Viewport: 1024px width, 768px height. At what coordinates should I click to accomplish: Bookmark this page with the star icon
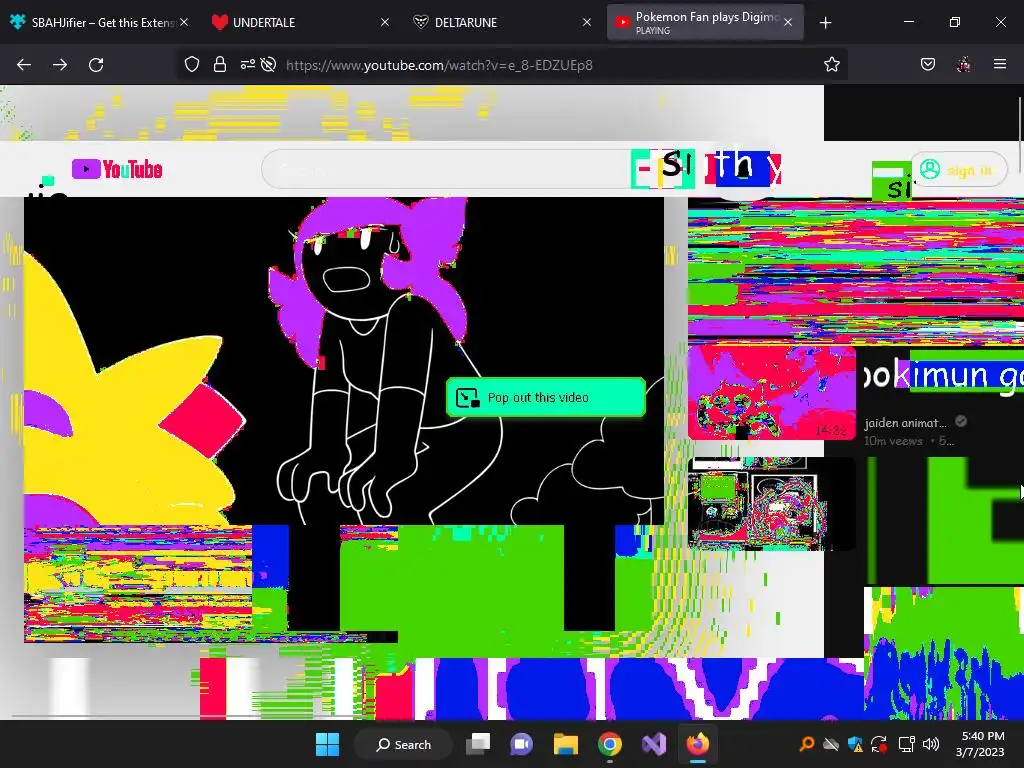(x=831, y=65)
